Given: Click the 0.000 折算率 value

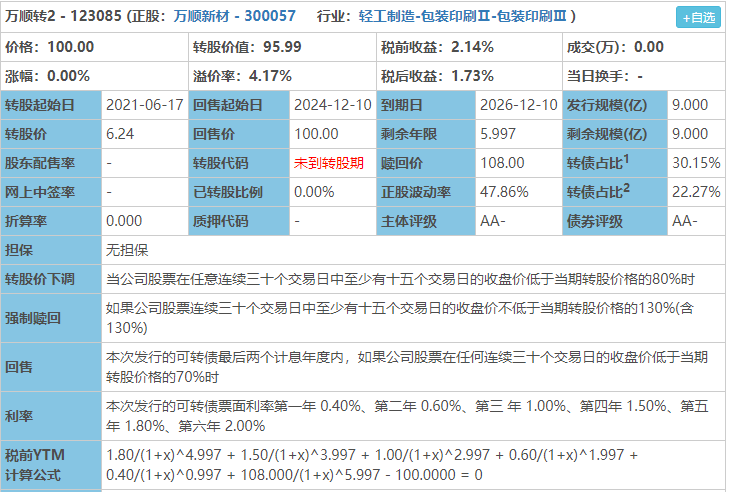Looking at the screenshot, I should point(145,221).
